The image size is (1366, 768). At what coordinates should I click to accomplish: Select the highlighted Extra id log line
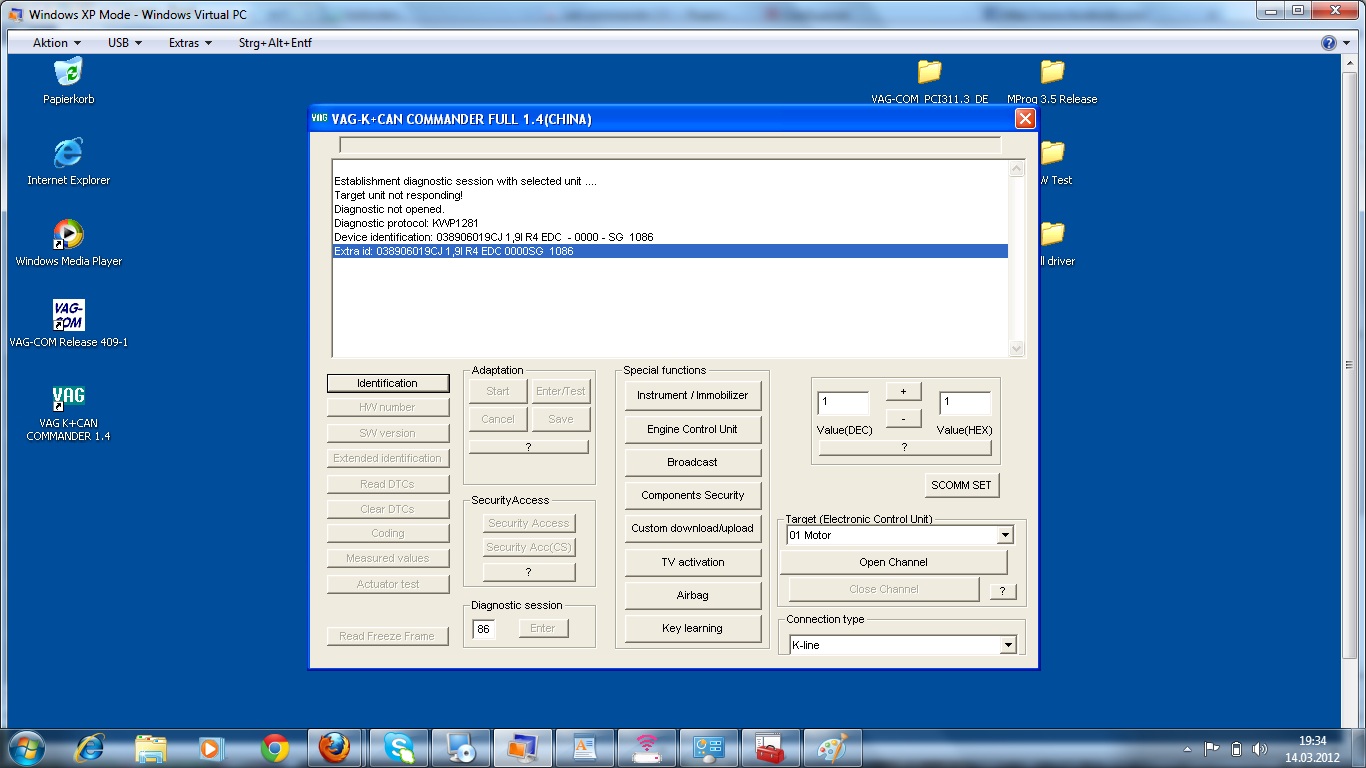pyautogui.click(x=670, y=251)
